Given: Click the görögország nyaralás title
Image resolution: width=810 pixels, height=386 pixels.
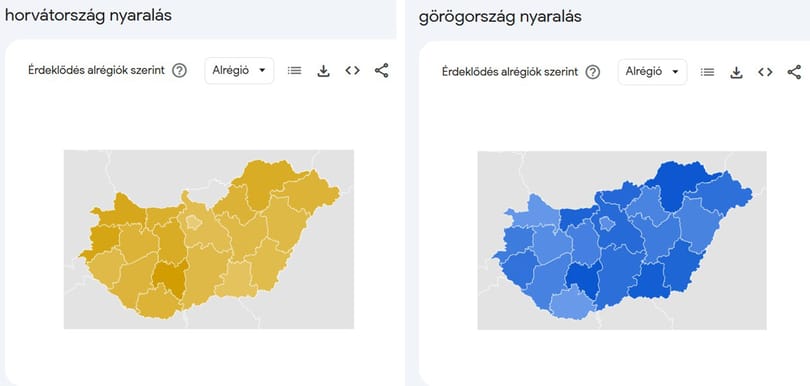Looking at the screenshot, I should 500,17.
